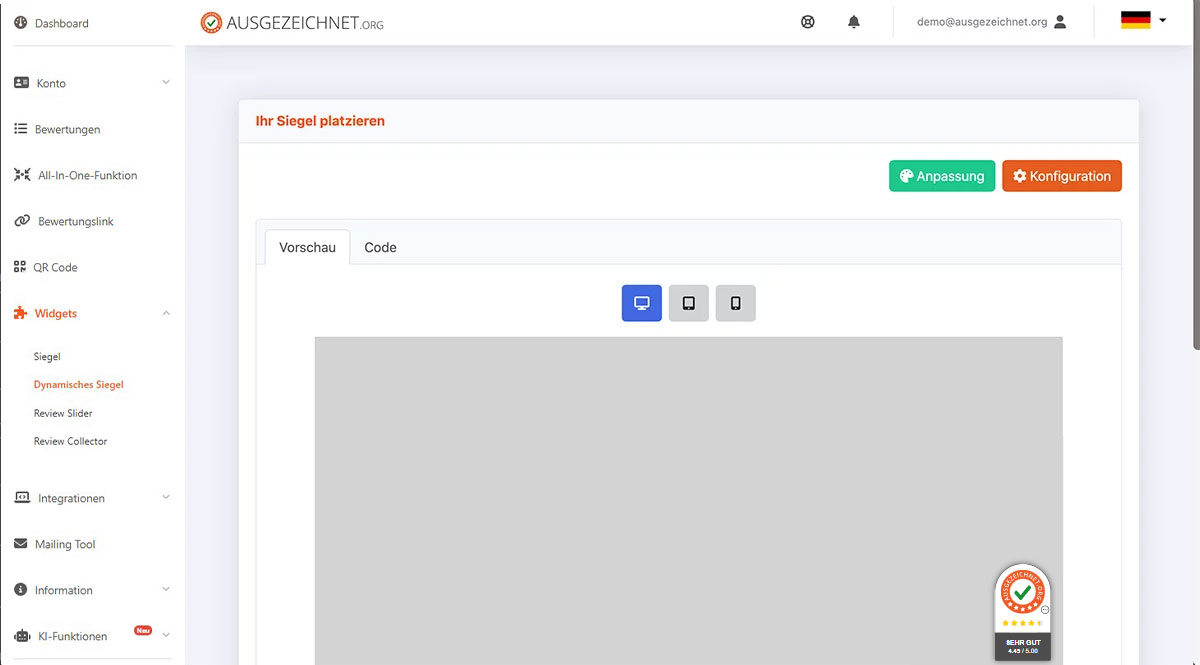Viewport: 1200px width, 665px height.
Task: Click the Mailing Tool envelope icon
Action: point(21,544)
